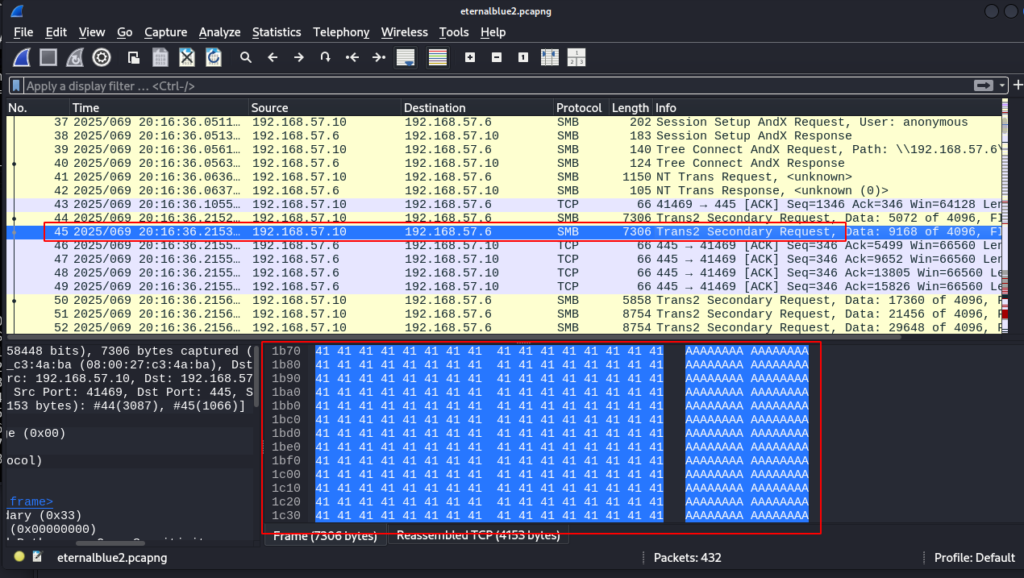Click hex offset row 1bc0

(286, 419)
